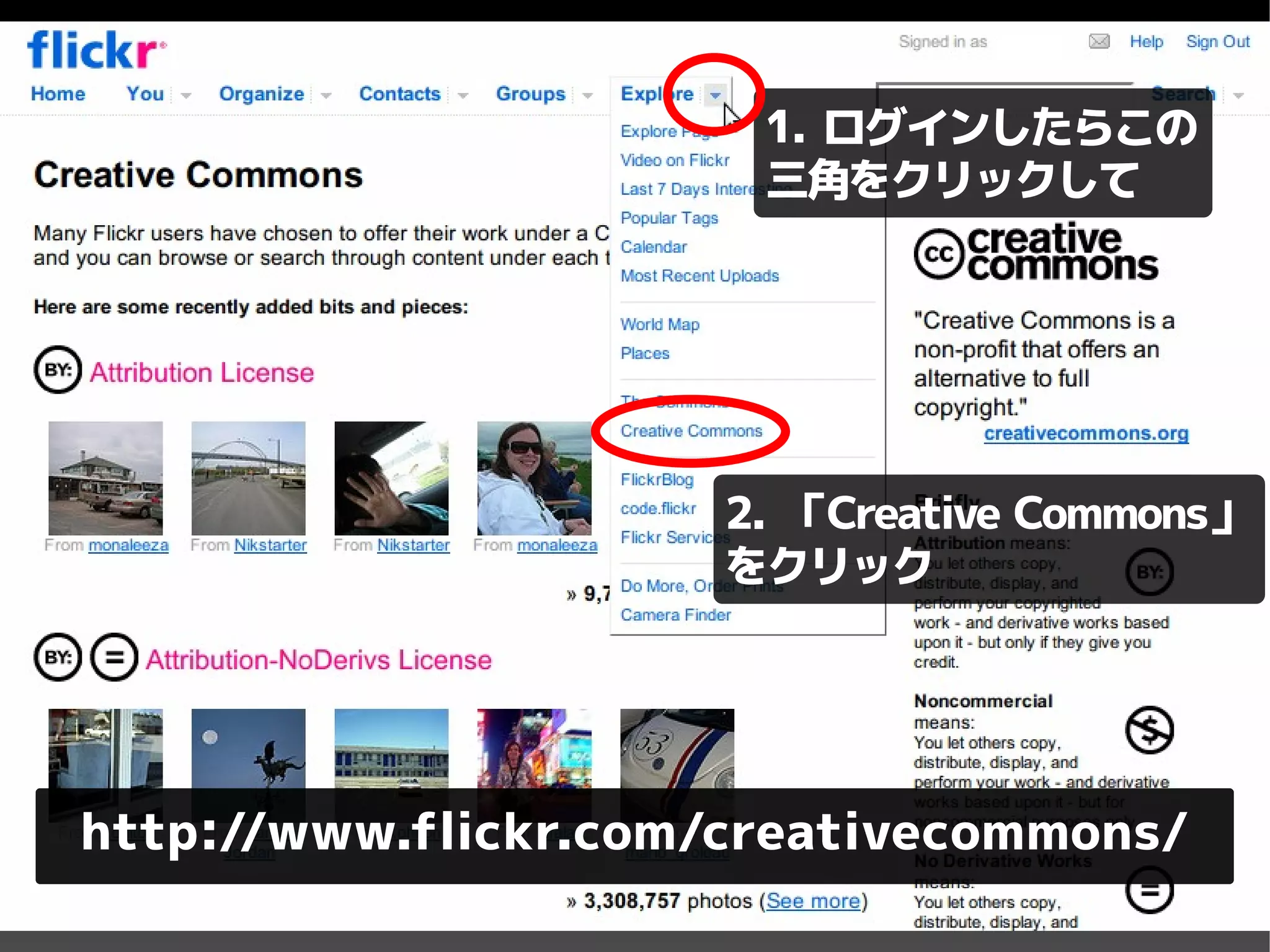Choose Most Recent Uploads entry
The height and width of the screenshot is (952, 1270).
tap(699, 276)
